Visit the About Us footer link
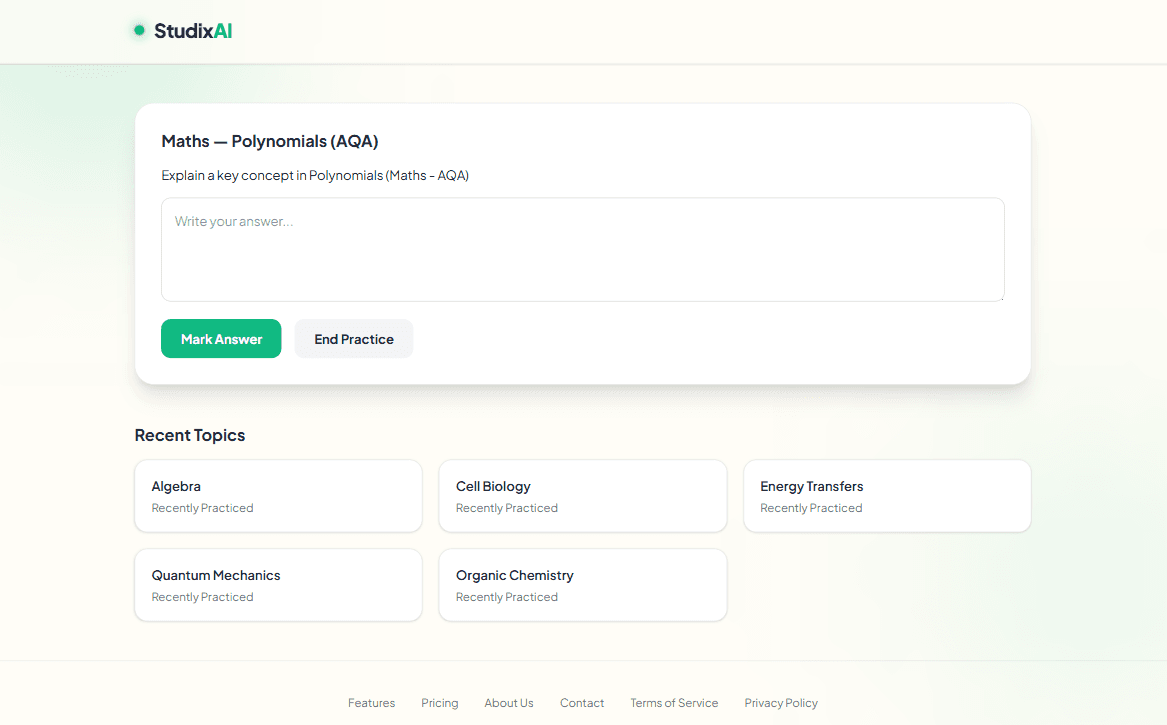This screenshot has height=725, width=1167. [509, 703]
